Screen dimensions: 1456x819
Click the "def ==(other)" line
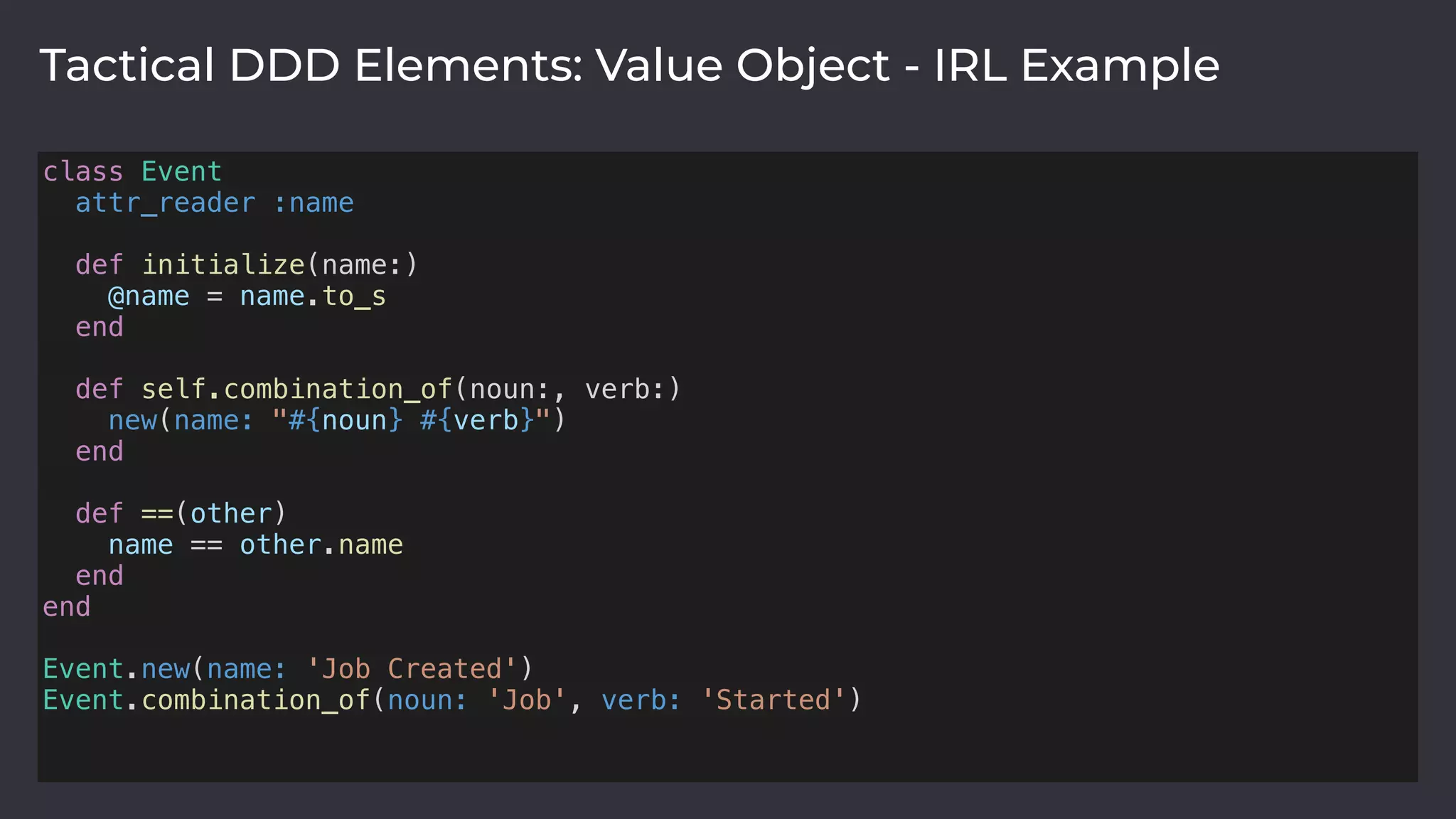(181, 514)
